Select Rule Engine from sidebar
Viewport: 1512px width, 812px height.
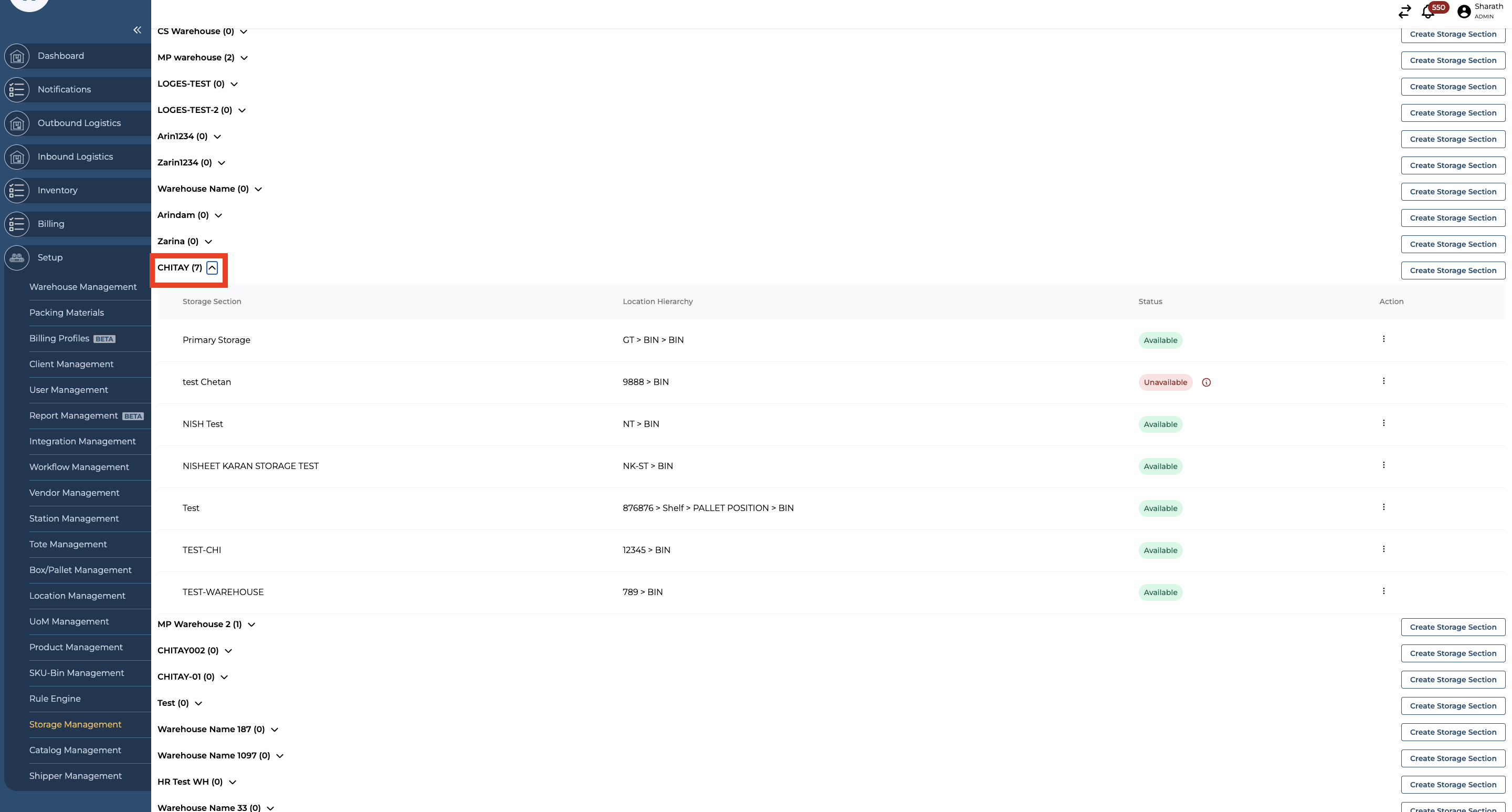pyautogui.click(x=55, y=698)
